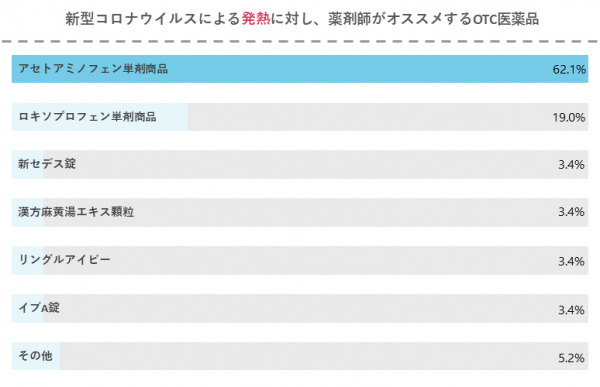
Task: Select the 5.2% value in その他 row
Action: click(571, 358)
